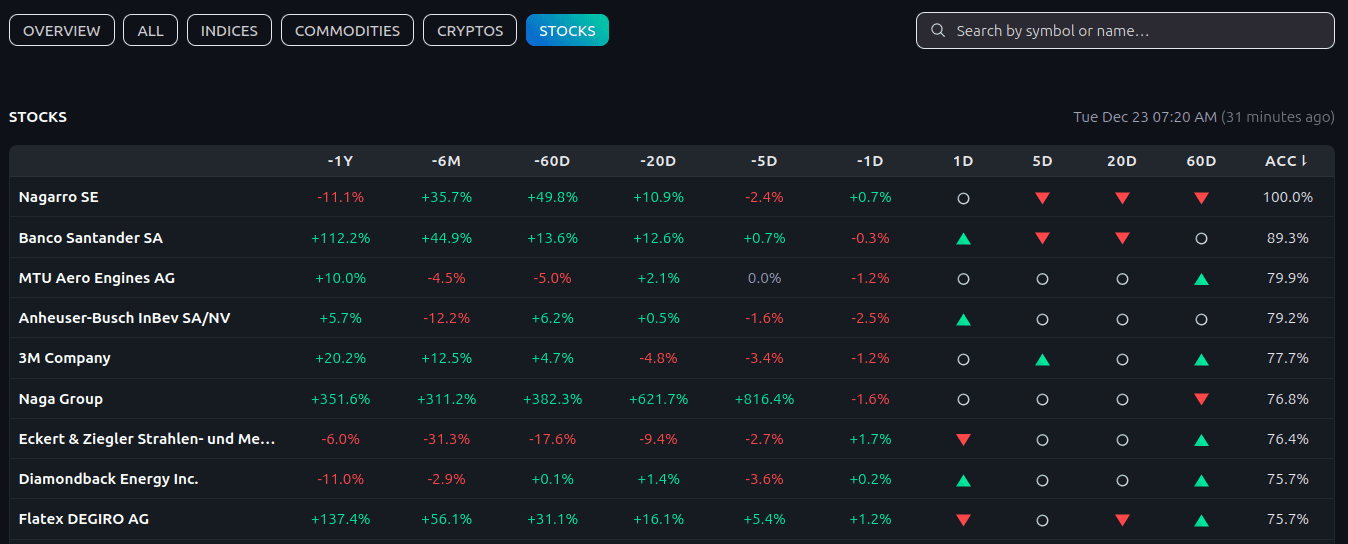The image size is (1348, 544).
Task: Click Eckert & Ziegler 1D red down arrow
Action: [963, 439]
